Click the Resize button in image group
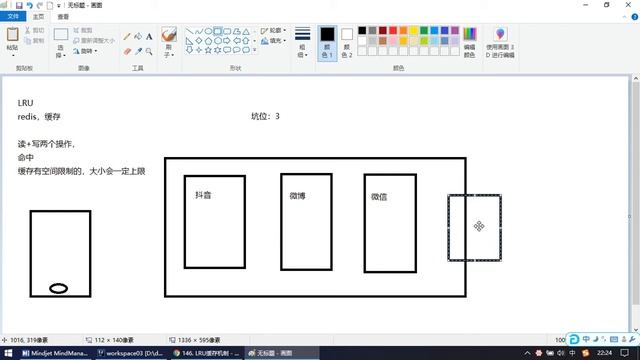This screenshot has width=640, height=360. click(x=94, y=40)
